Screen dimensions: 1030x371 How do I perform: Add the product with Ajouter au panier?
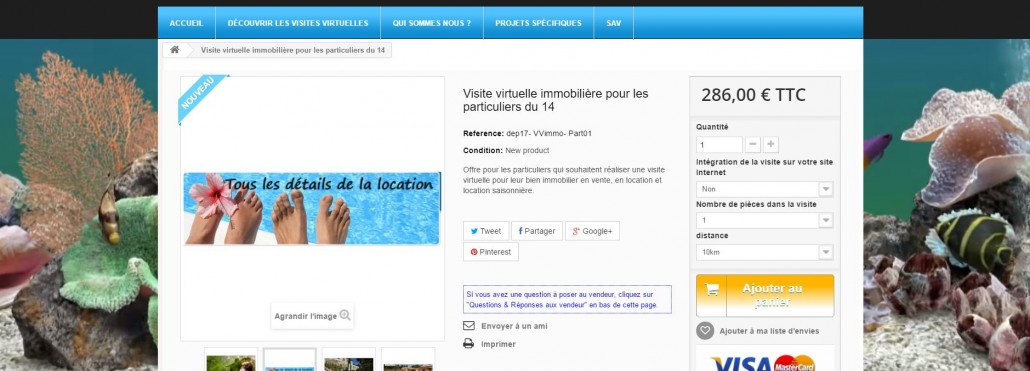pyautogui.click(x=765, y=295)
